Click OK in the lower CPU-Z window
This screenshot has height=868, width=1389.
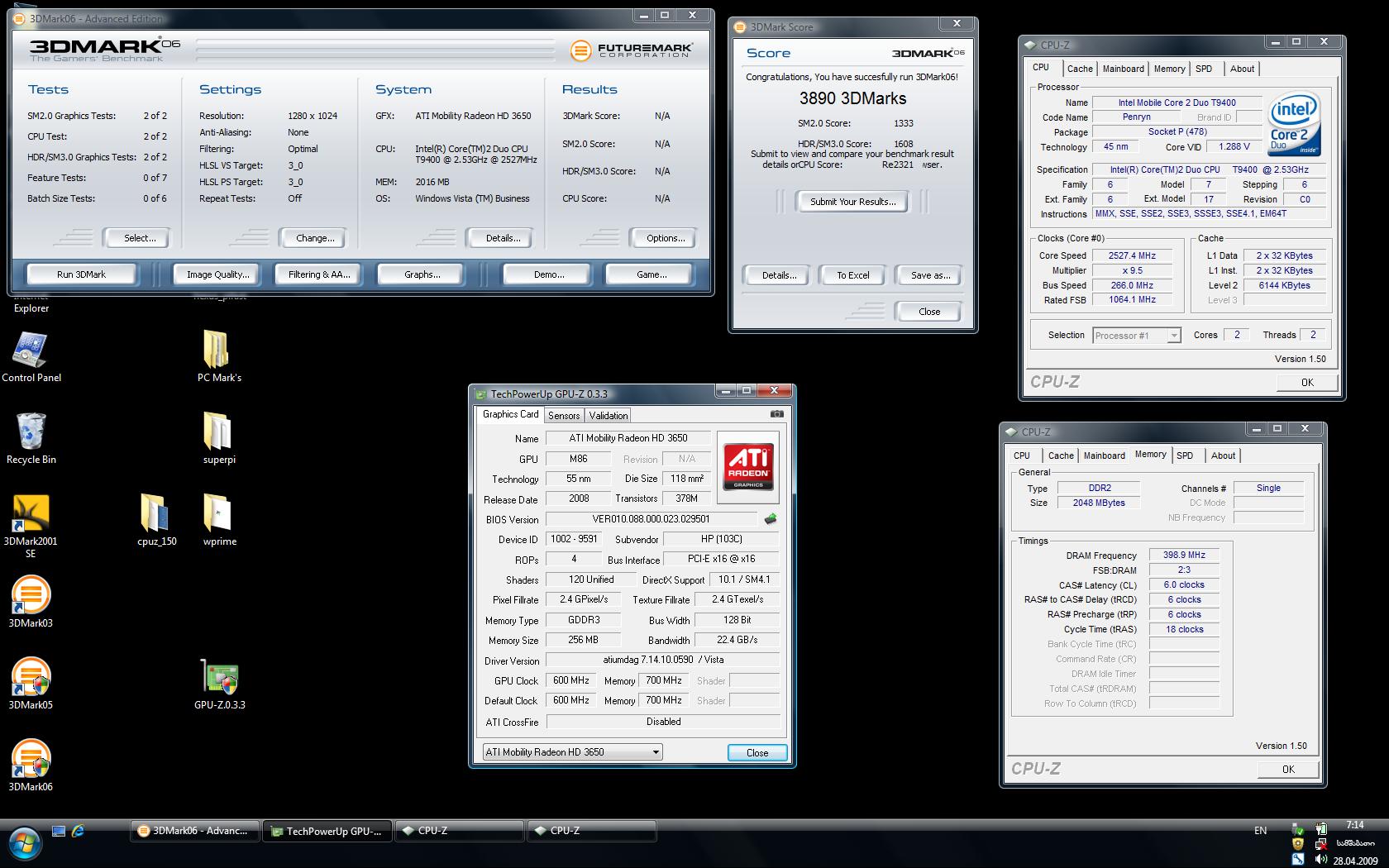(x=1288, y=769)
